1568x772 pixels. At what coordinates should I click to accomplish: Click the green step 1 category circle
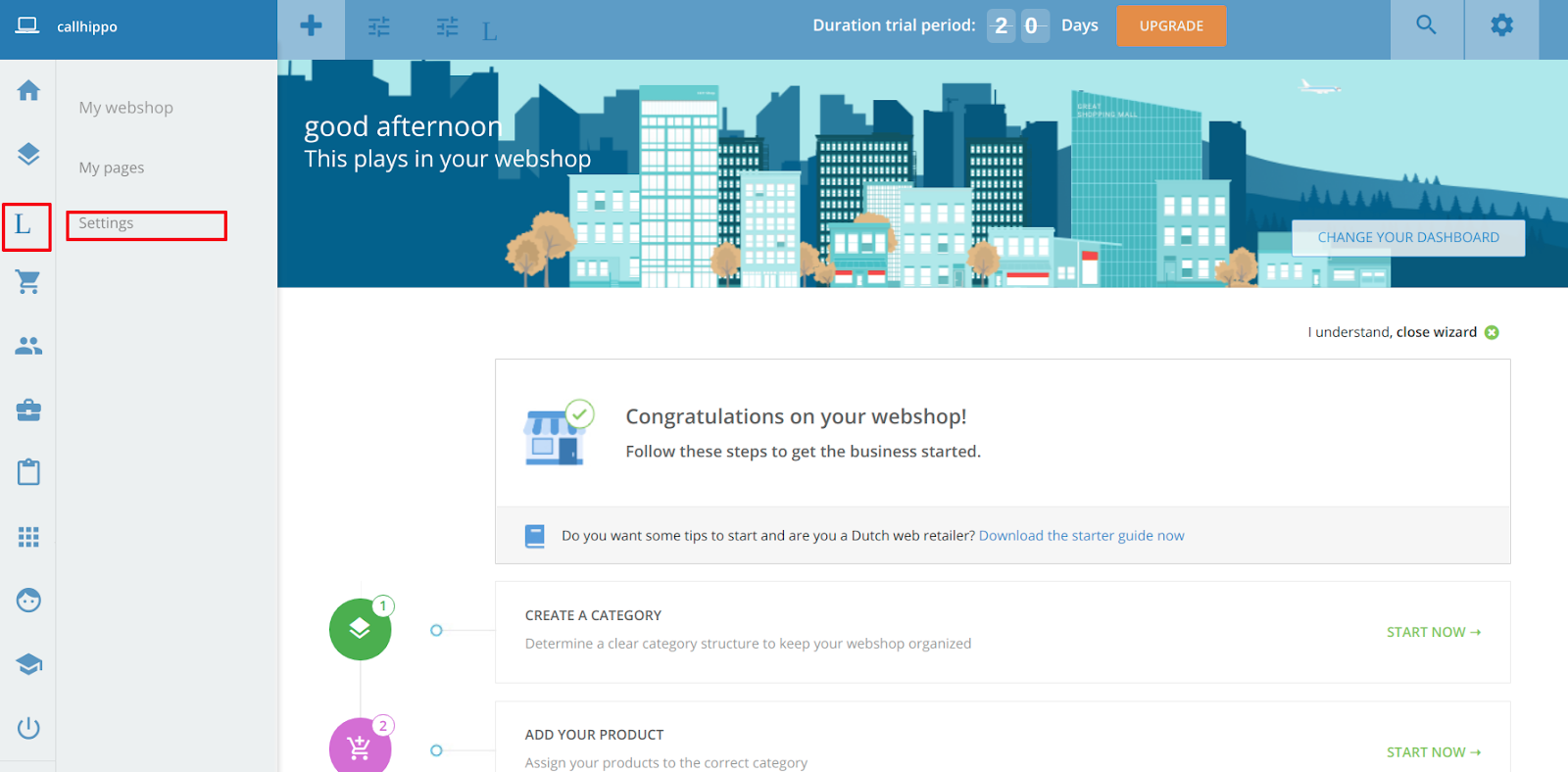point(360,629)
